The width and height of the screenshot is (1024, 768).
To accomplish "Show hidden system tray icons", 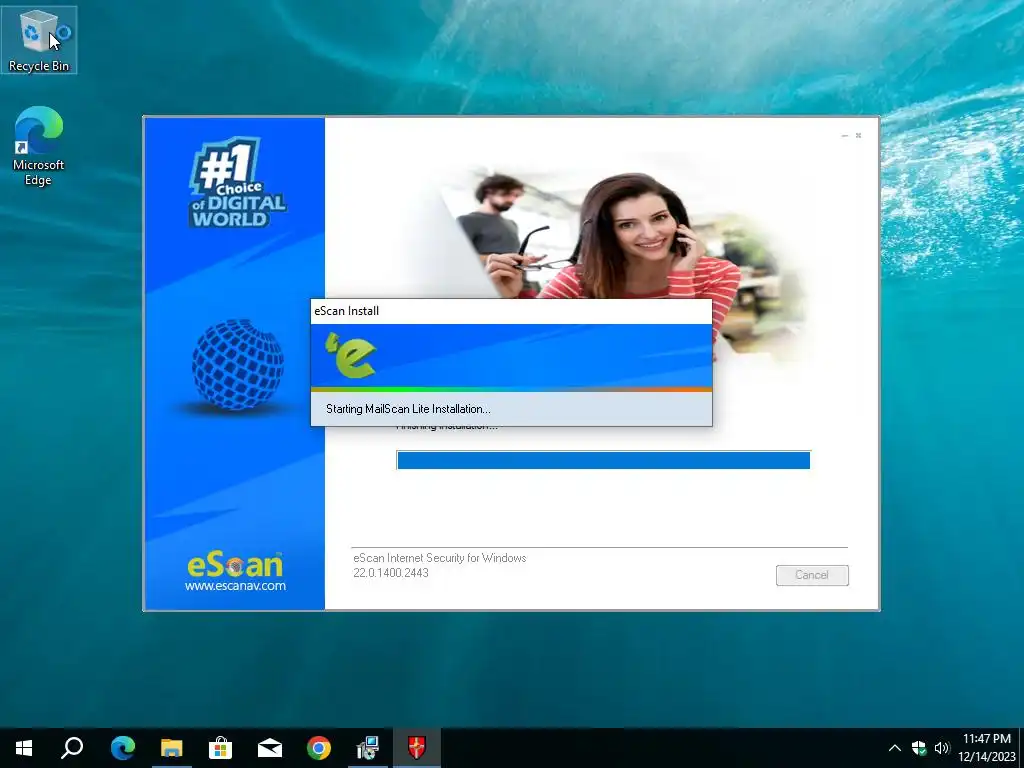I will pyautogui.click(x=895, y=748).
